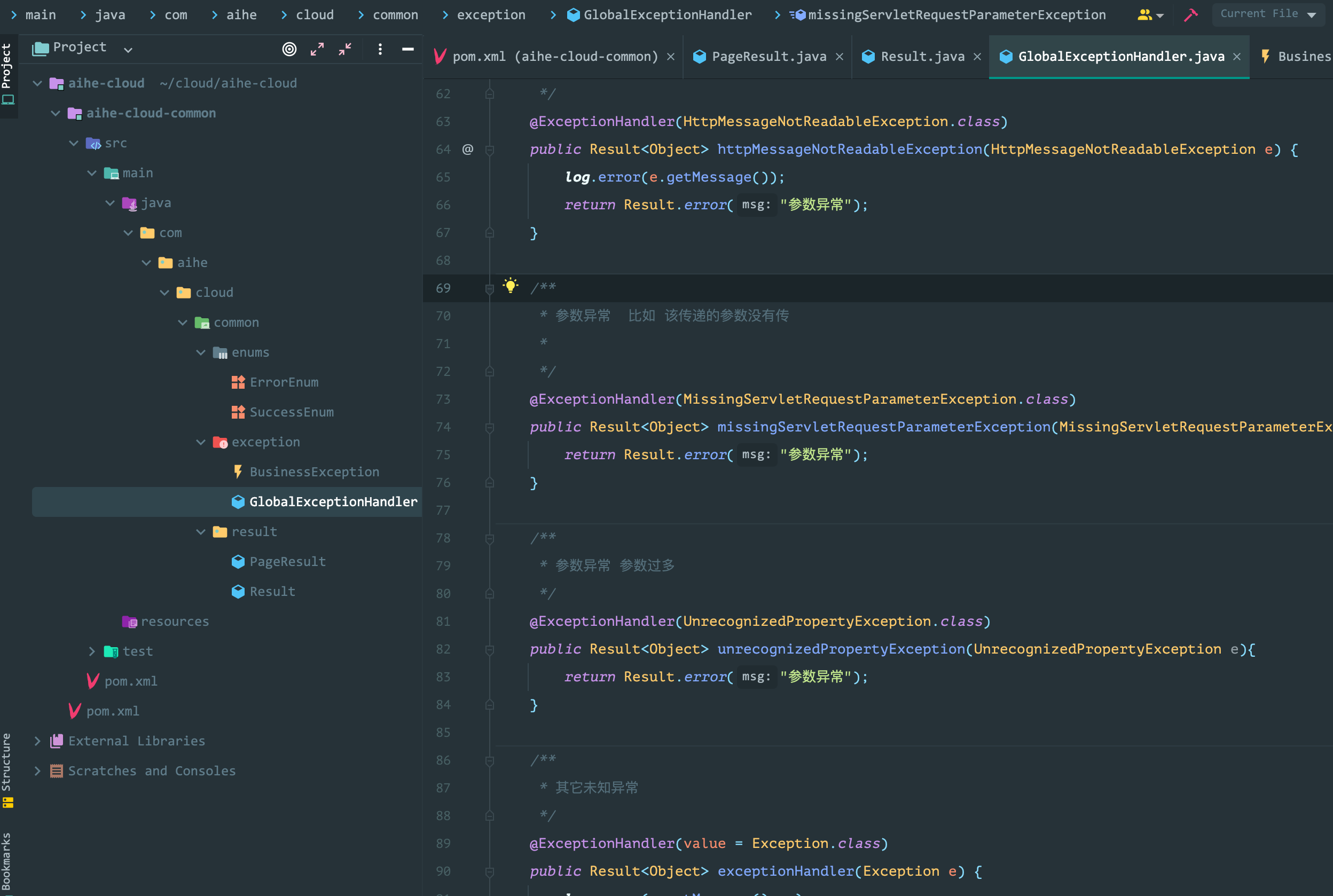The image size is (1333, 896).
Task: Click the Select Opened File target icon
Action: tap(289, 49)
